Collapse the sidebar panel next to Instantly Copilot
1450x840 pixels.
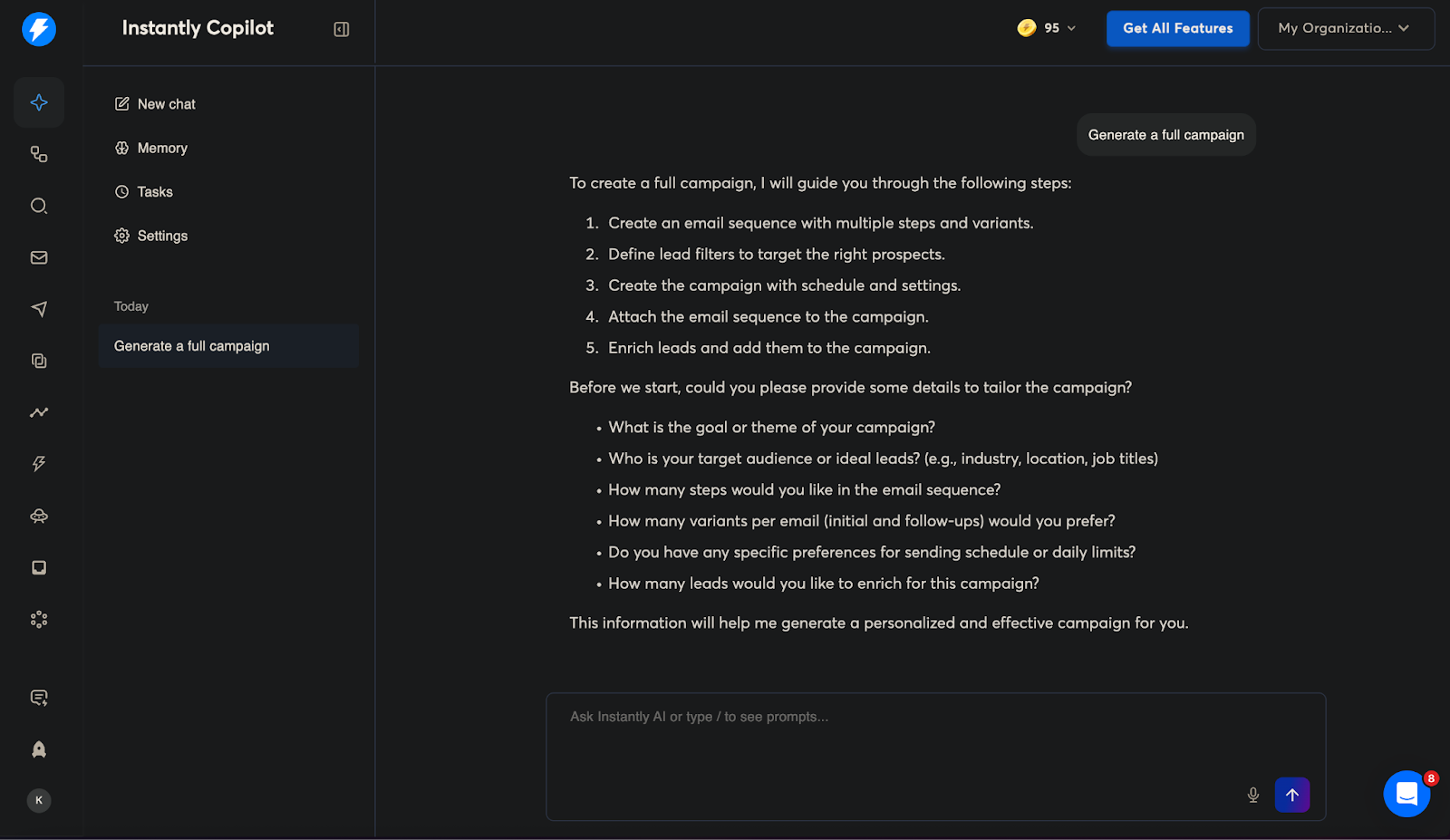pos(341,28)
